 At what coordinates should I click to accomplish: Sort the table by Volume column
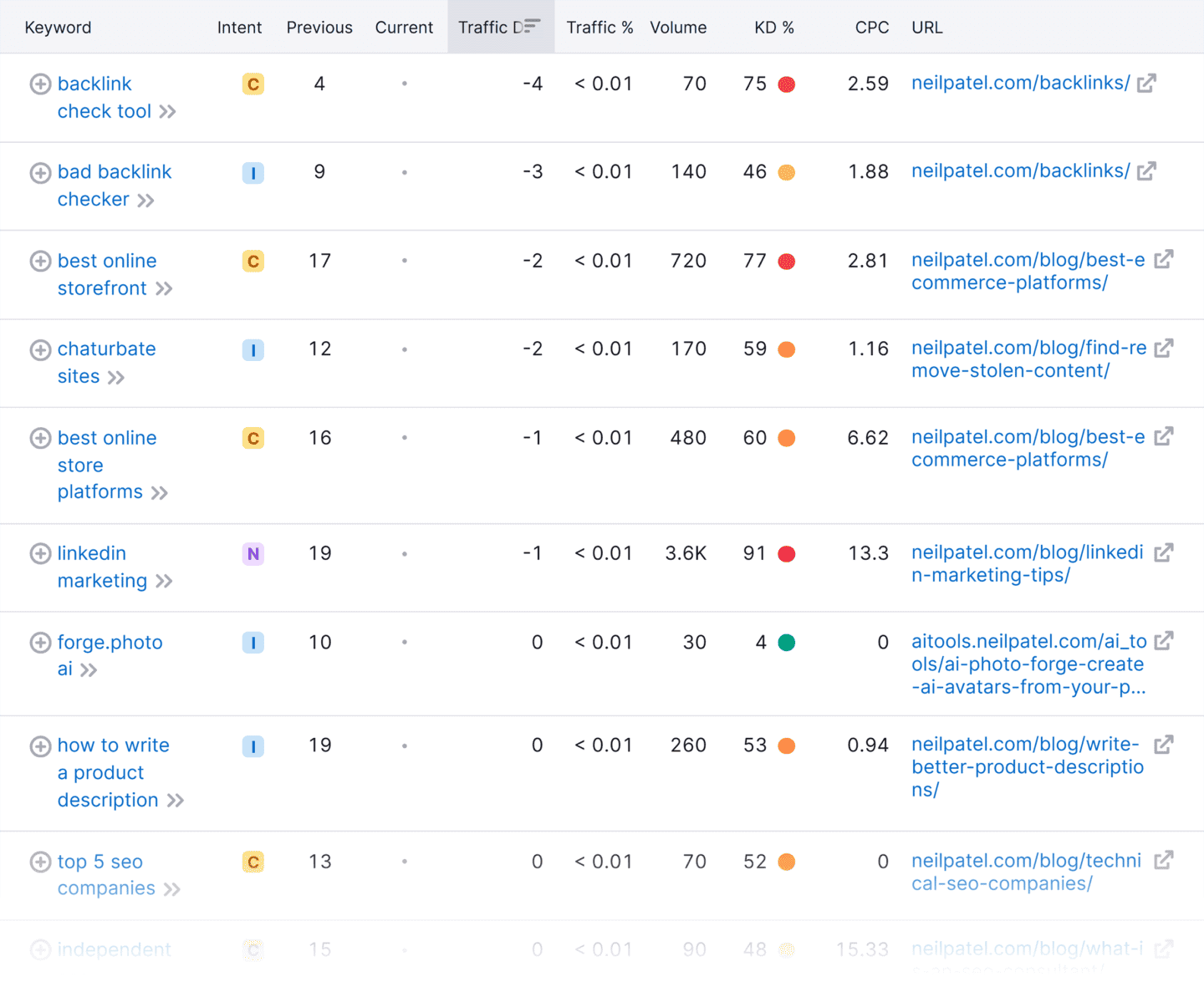(678, 28)
